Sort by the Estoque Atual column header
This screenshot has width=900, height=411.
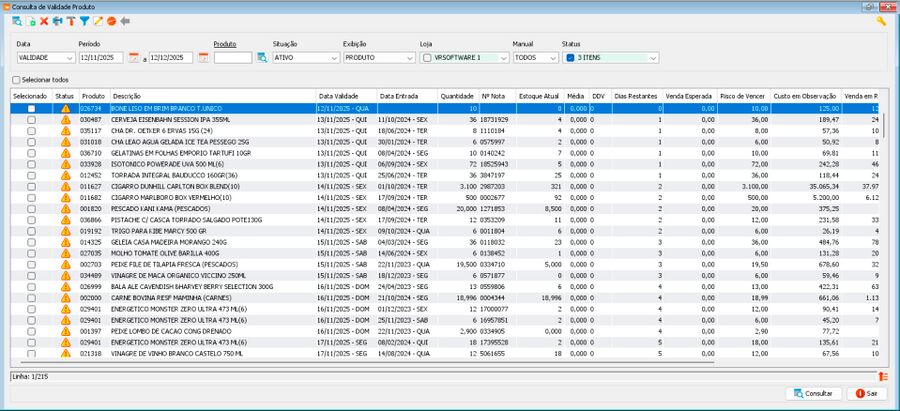click(539, 96)
